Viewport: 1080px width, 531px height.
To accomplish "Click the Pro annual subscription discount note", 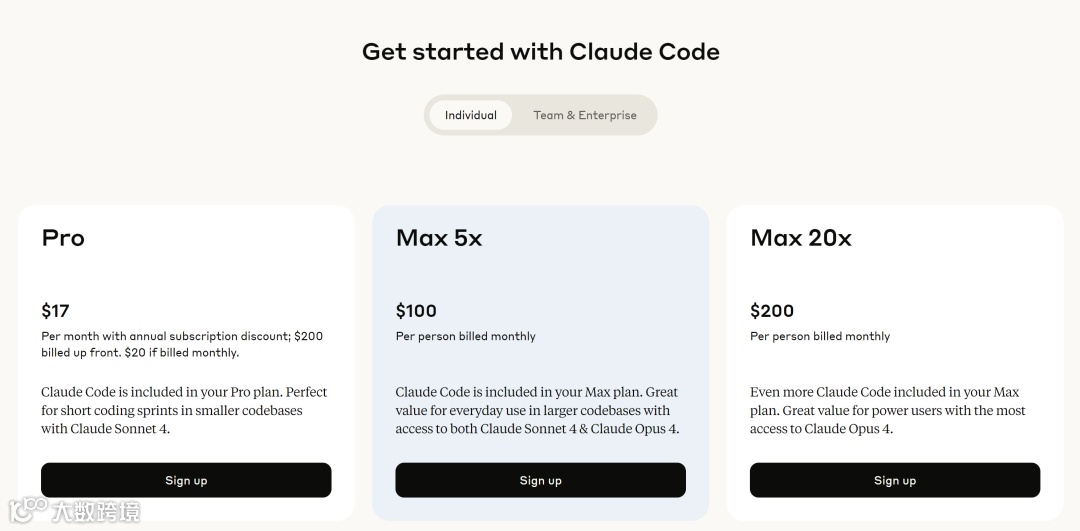I will pyautogui.click(x=182, y=344).
